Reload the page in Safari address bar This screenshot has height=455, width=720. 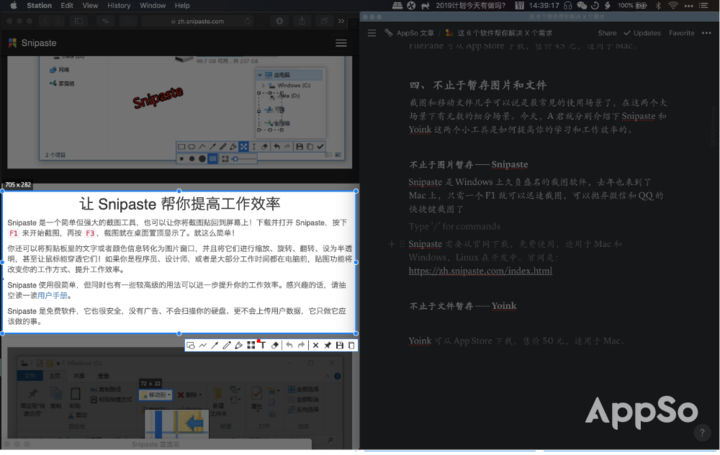[248, 21]
